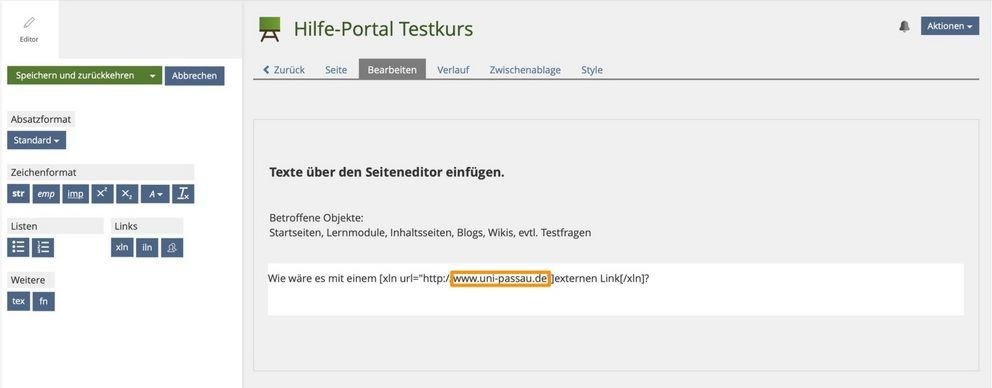Insert a bulleted list

[18, 247]
